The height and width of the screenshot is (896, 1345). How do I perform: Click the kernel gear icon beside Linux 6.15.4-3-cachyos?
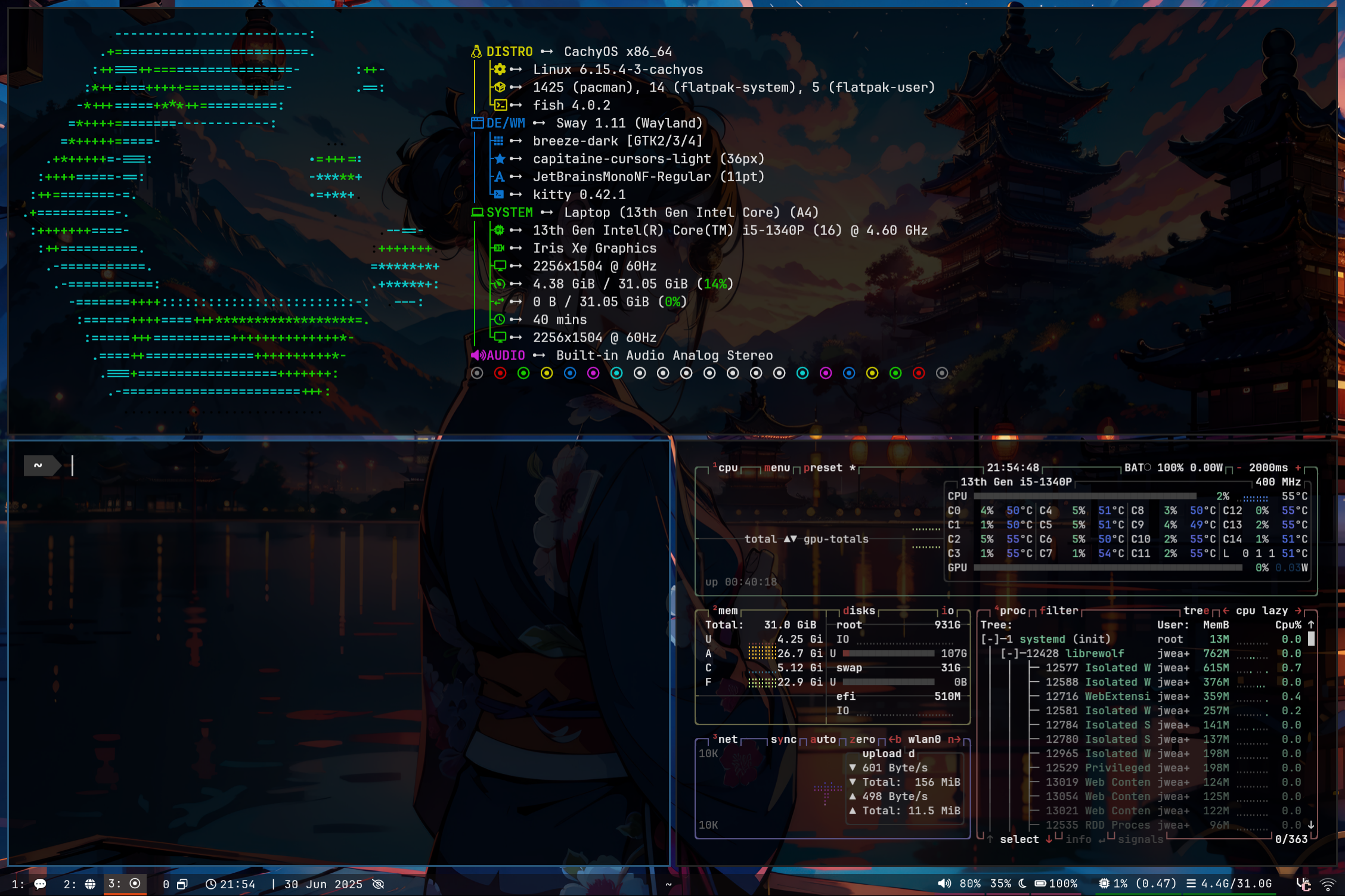500,70
